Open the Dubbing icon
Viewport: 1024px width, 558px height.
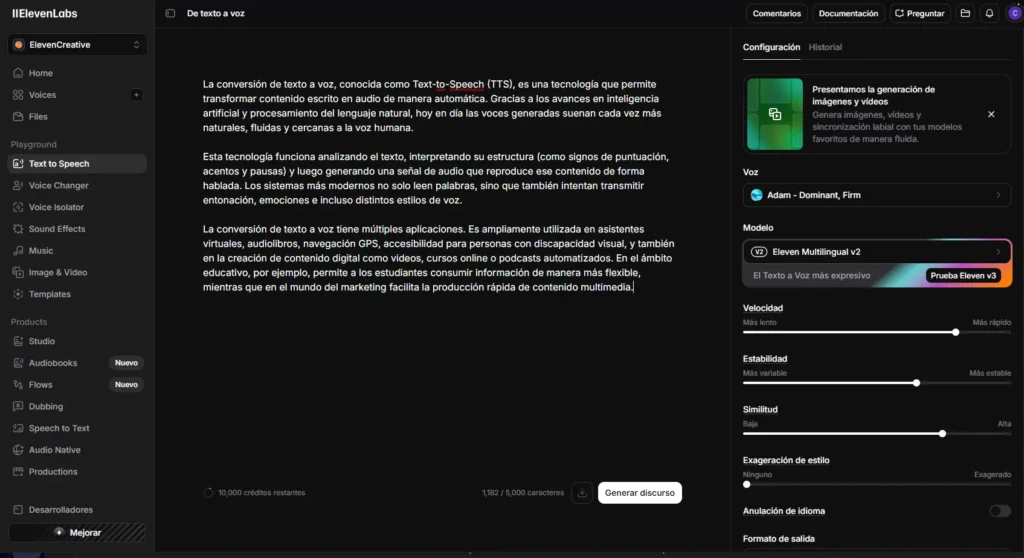[x=18, y=406]
